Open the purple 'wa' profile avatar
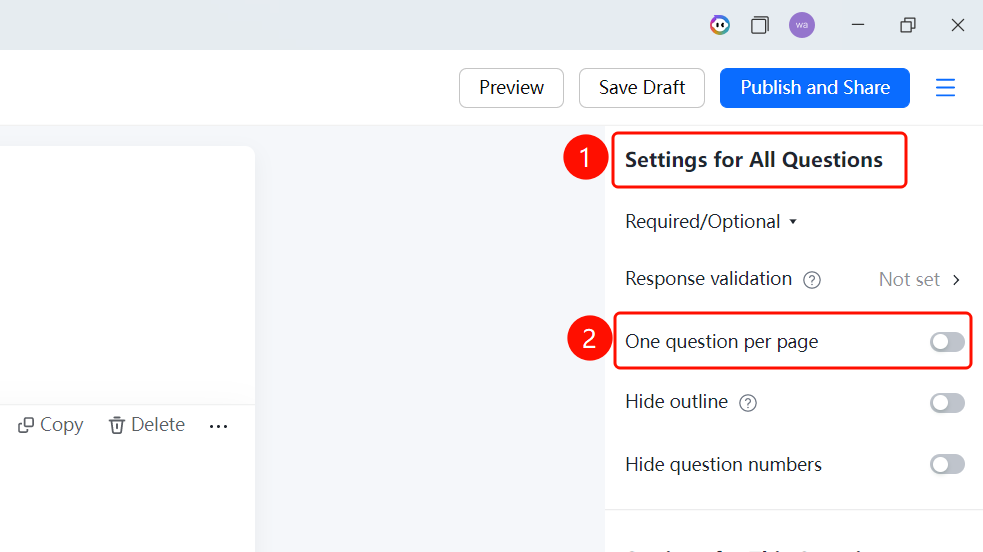 (802, 25)
